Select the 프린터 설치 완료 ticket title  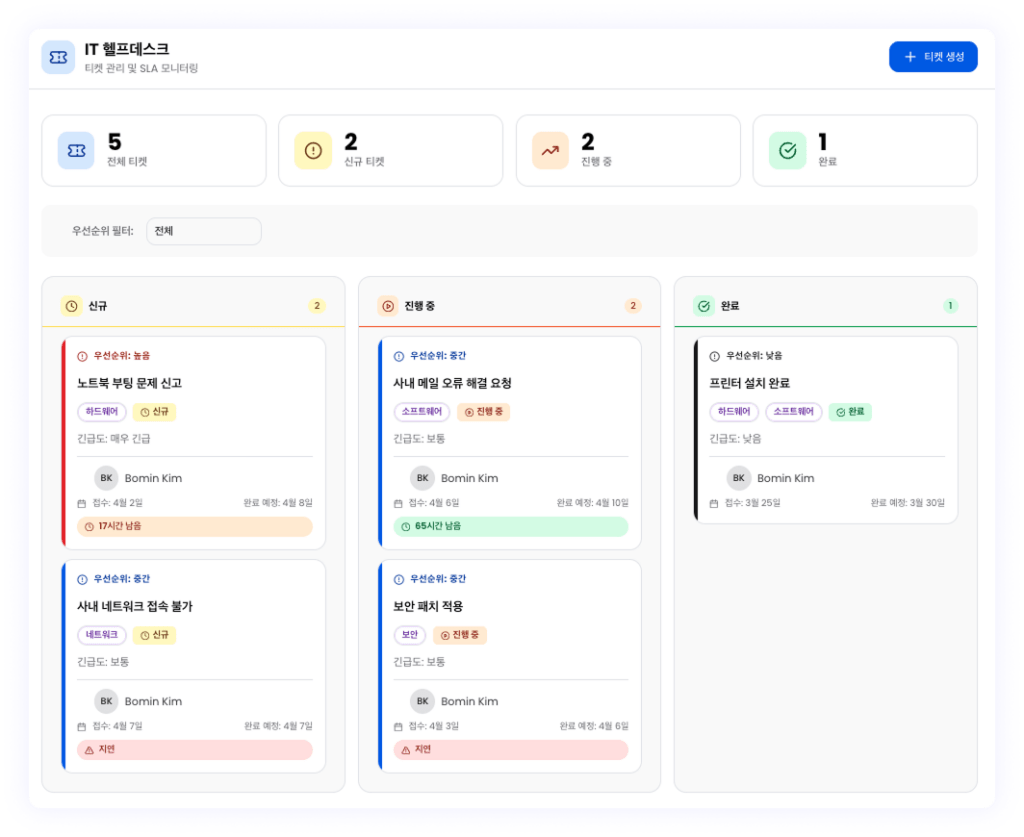point(749,383)
